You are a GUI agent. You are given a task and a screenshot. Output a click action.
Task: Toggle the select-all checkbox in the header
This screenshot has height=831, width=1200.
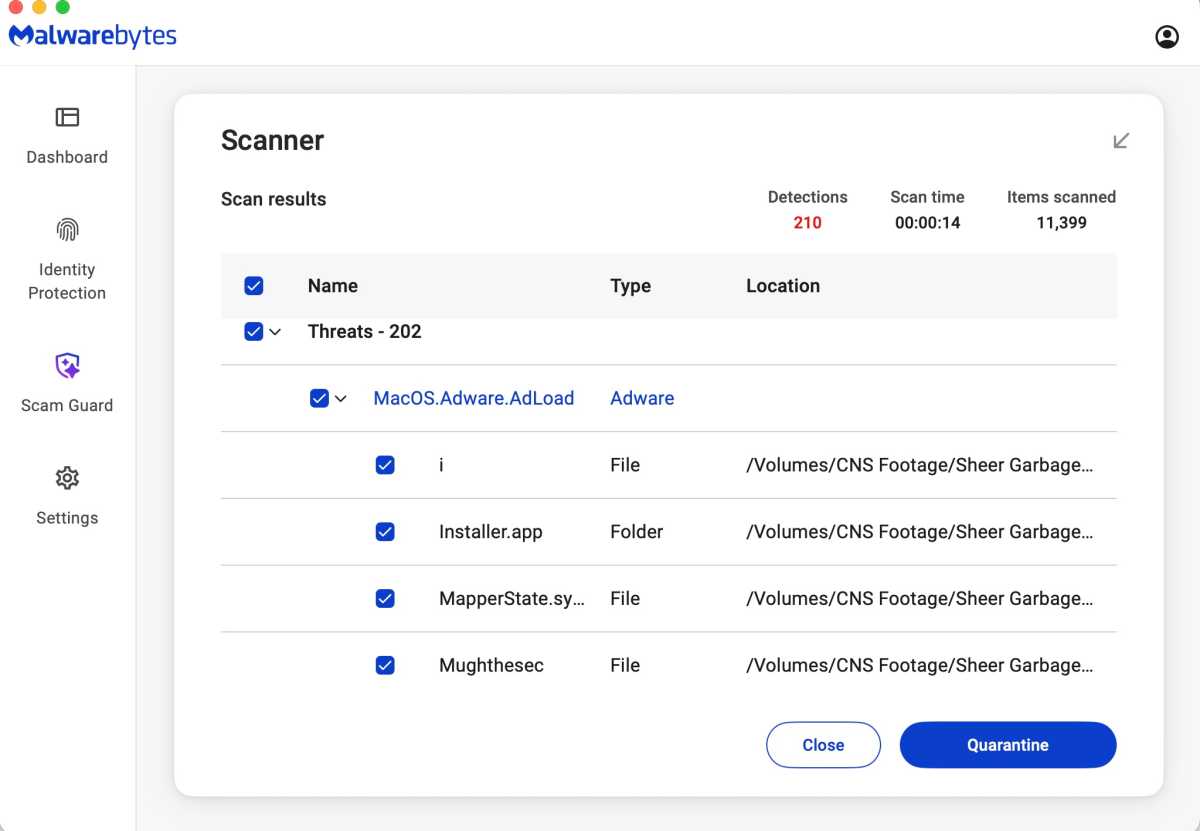click(254, 285)
